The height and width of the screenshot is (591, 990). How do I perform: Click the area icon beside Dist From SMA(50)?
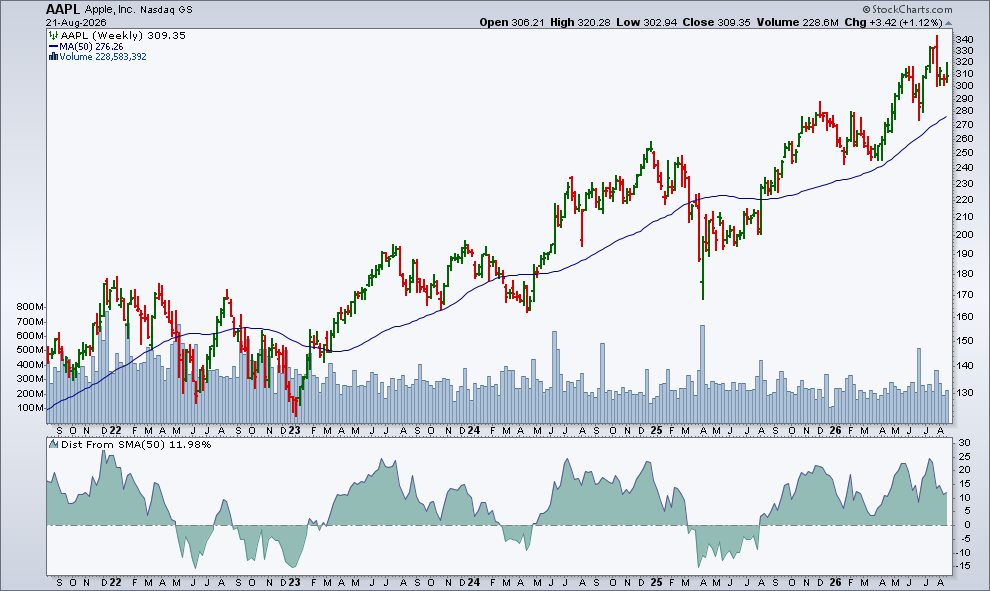pos(53,445)
